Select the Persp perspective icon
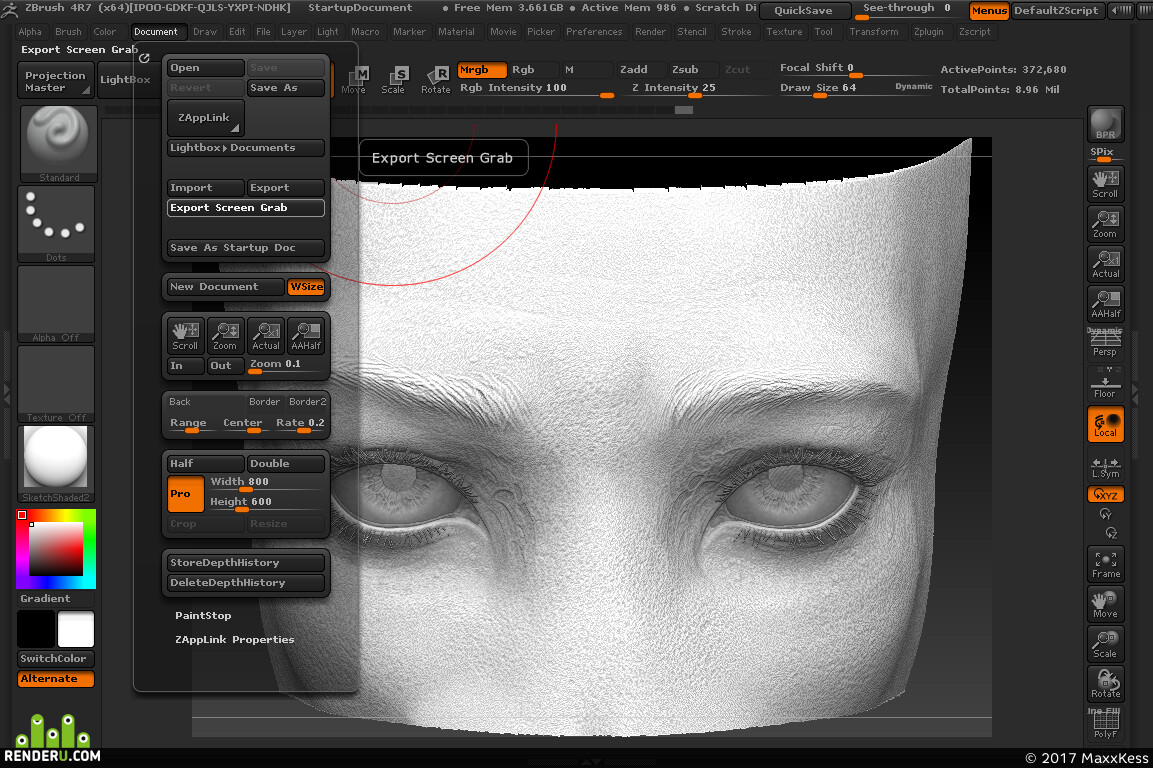The image size is (1153, 768). pyautogui.click(x=1105, y=343)
